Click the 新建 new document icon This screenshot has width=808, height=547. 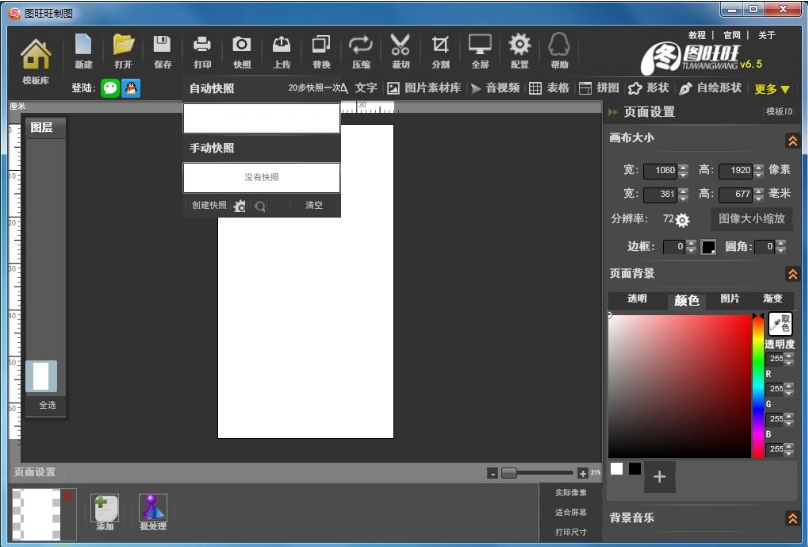pos(83,50)
